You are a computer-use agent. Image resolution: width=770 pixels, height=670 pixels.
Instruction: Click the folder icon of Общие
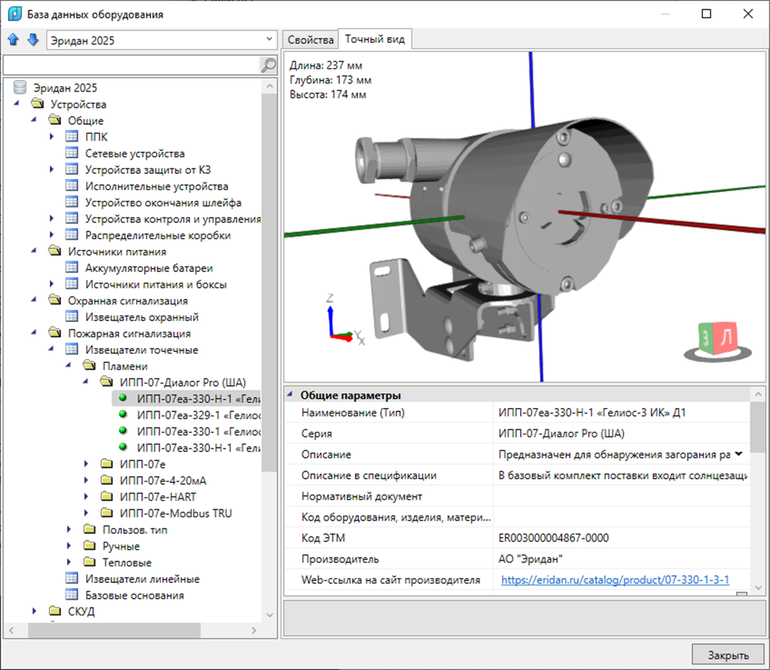coord(55,120)
